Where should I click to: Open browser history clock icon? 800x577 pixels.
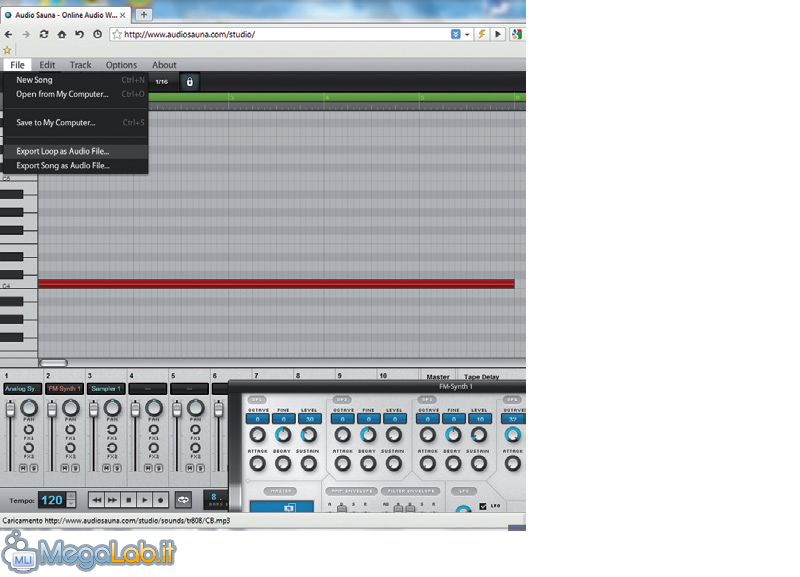[x=97, y=34]
